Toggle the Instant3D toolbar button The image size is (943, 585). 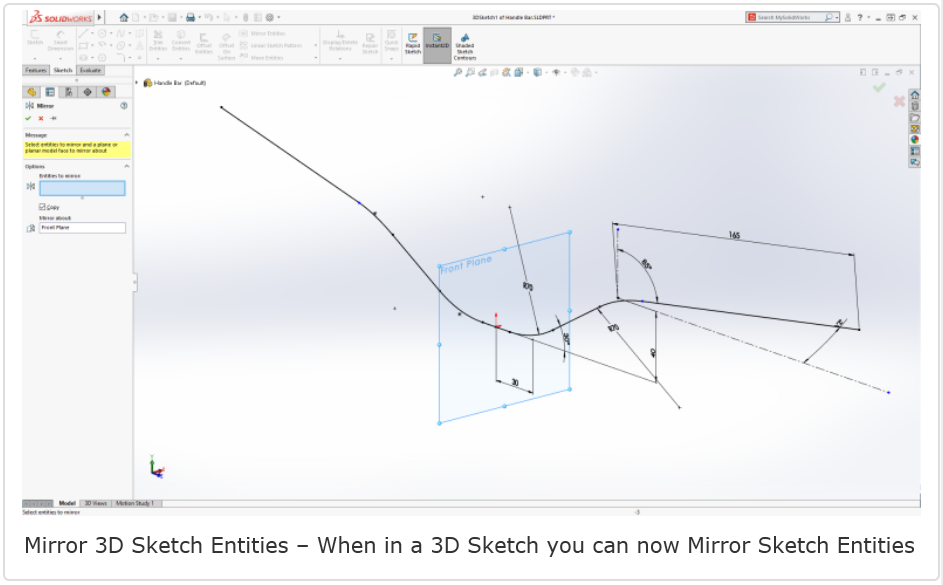(437, 40)
